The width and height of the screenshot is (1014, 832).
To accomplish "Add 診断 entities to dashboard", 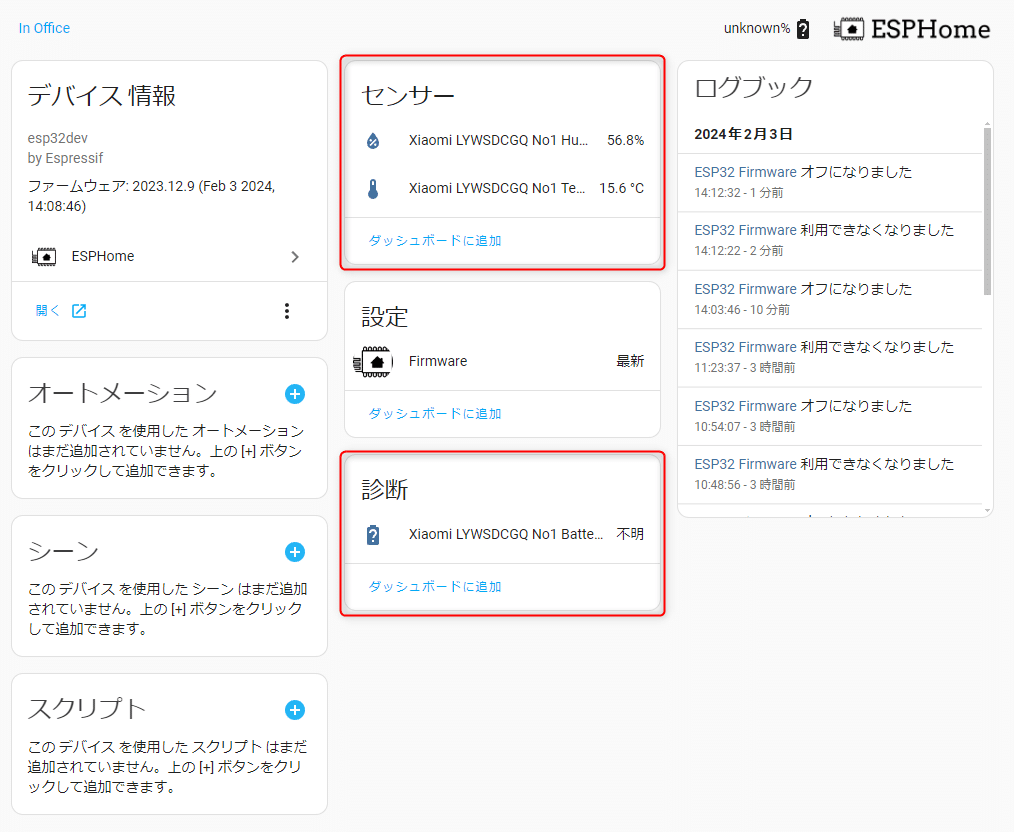I will (435, 586).
